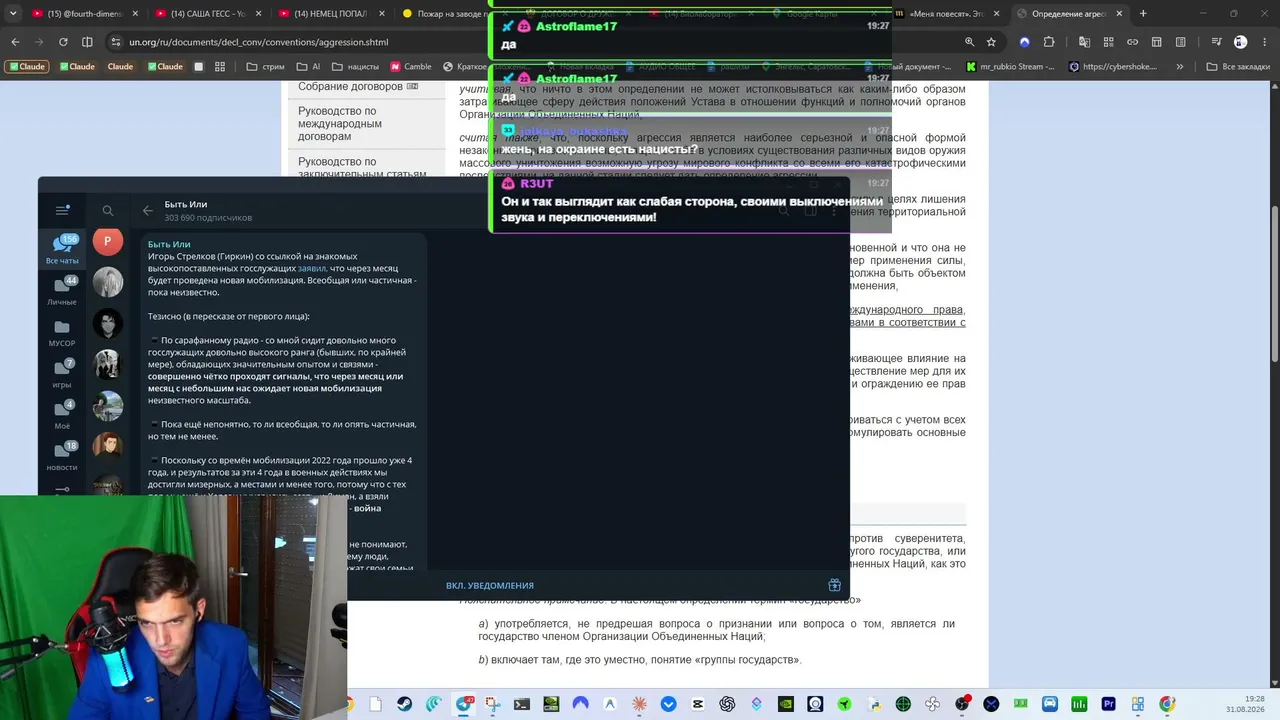Image resolution: width=1280 pixels, height=720 pixels.
Task: Open the МУСОР chat folder
Action: pos(62,333)
